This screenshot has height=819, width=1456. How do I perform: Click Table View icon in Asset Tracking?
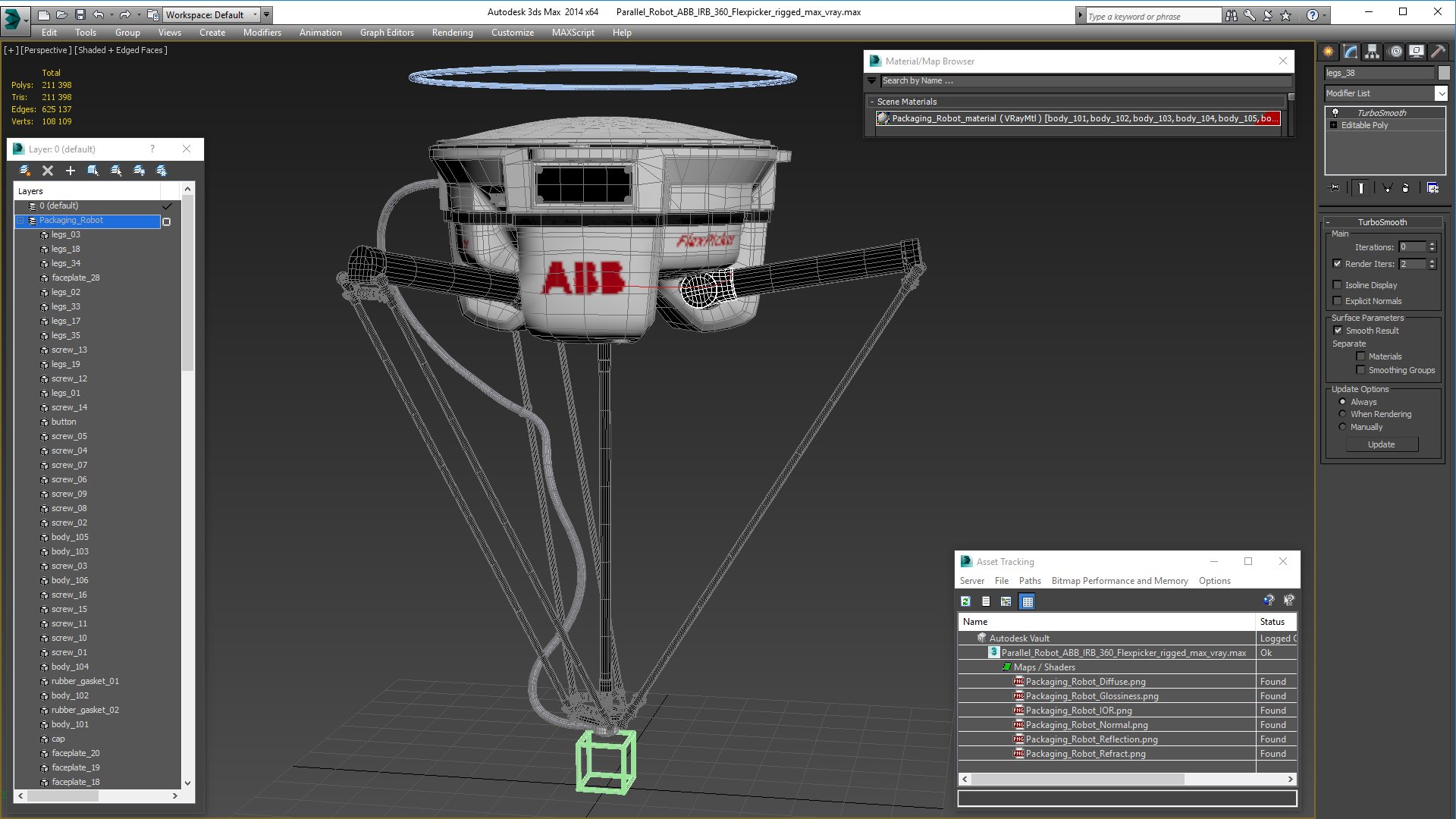[1028, 601]
